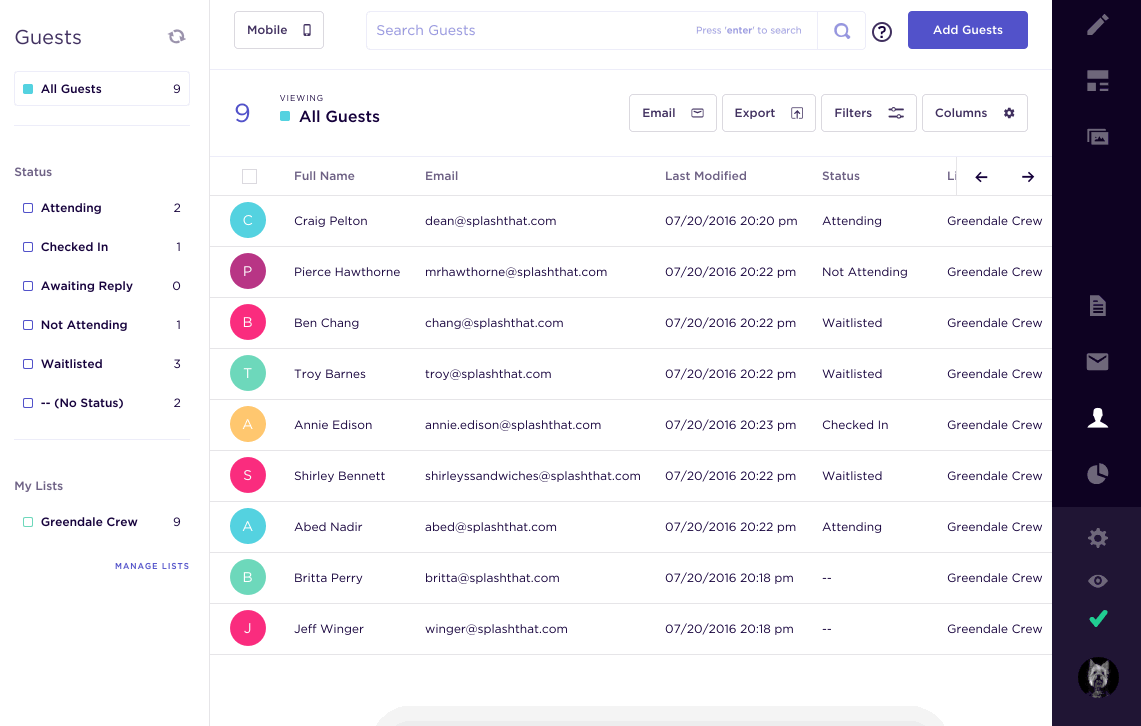
Task: Click the Add Guests button
Action: coord(967,30)
